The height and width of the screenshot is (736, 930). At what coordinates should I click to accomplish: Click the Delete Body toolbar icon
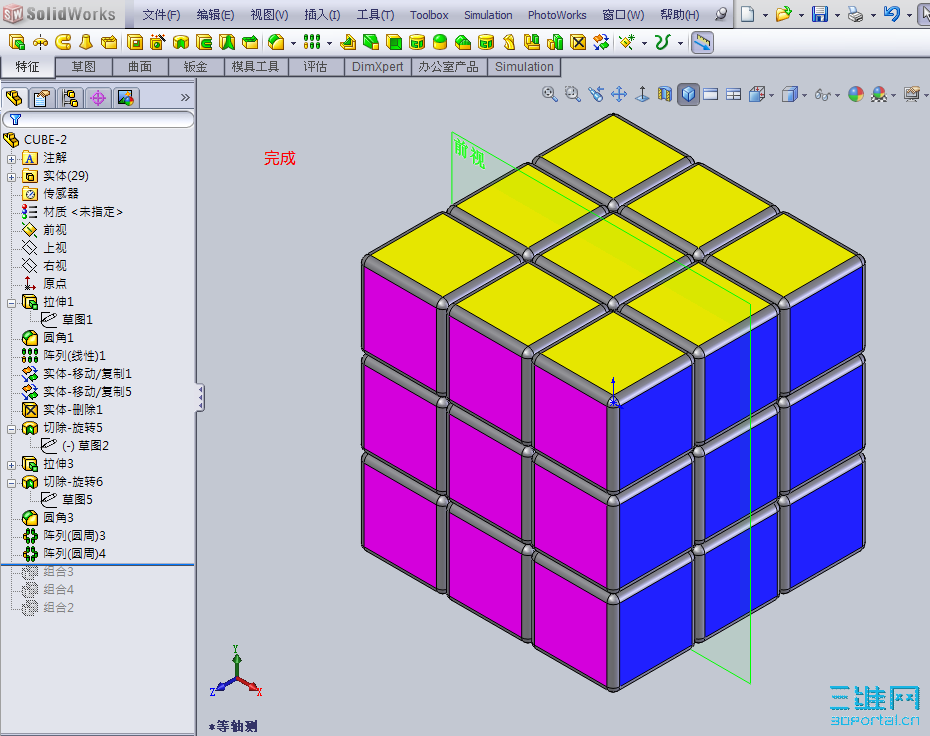pos(578,42)
